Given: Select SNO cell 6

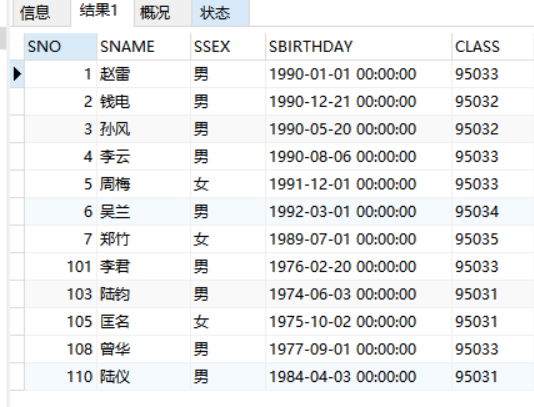Looking at the screenshot, I should pos(61,212).
